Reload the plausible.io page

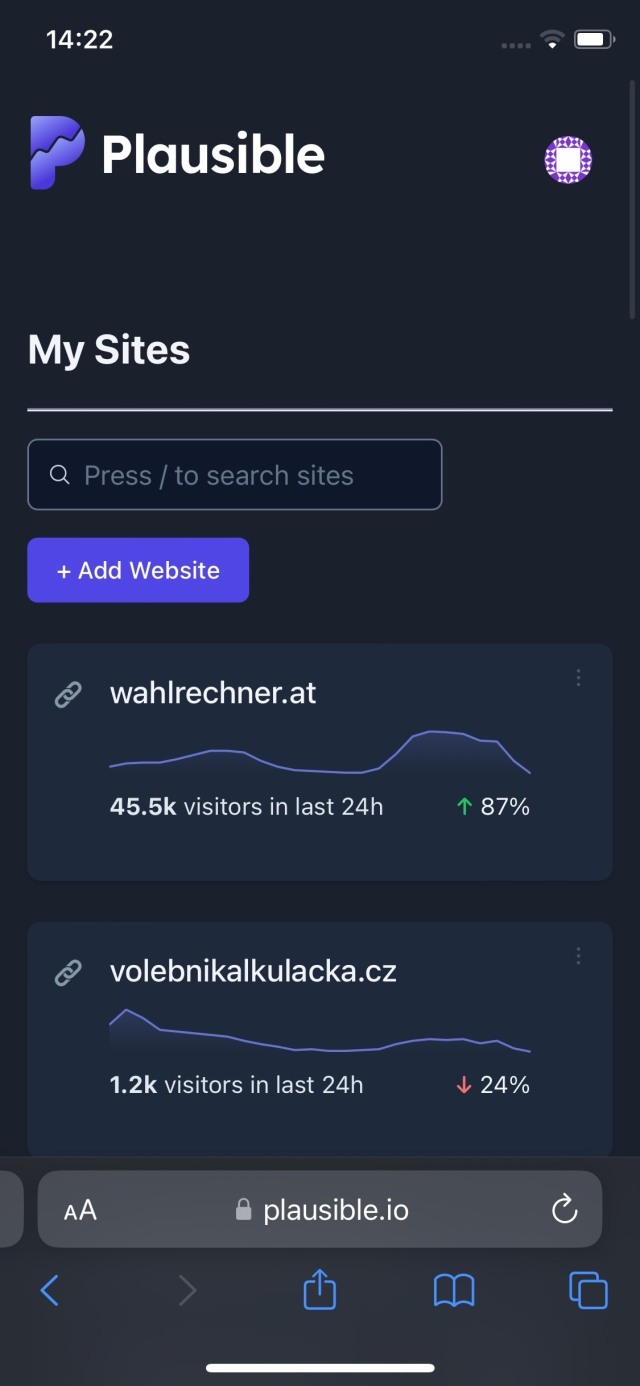[565, 1210]
